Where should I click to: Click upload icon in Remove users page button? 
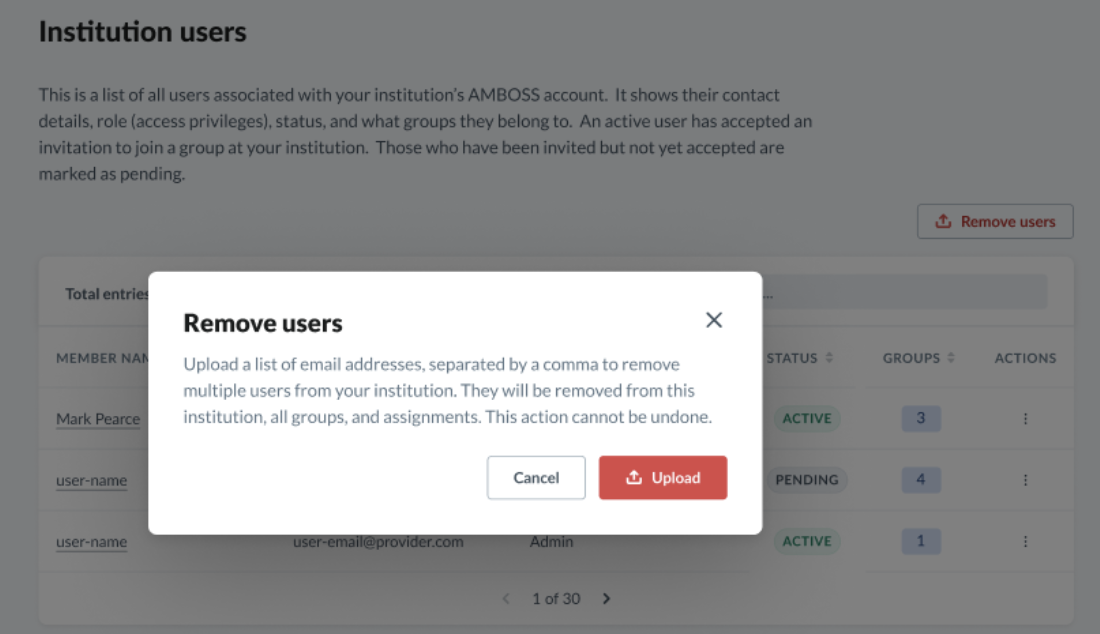click(x=944, y=221)
